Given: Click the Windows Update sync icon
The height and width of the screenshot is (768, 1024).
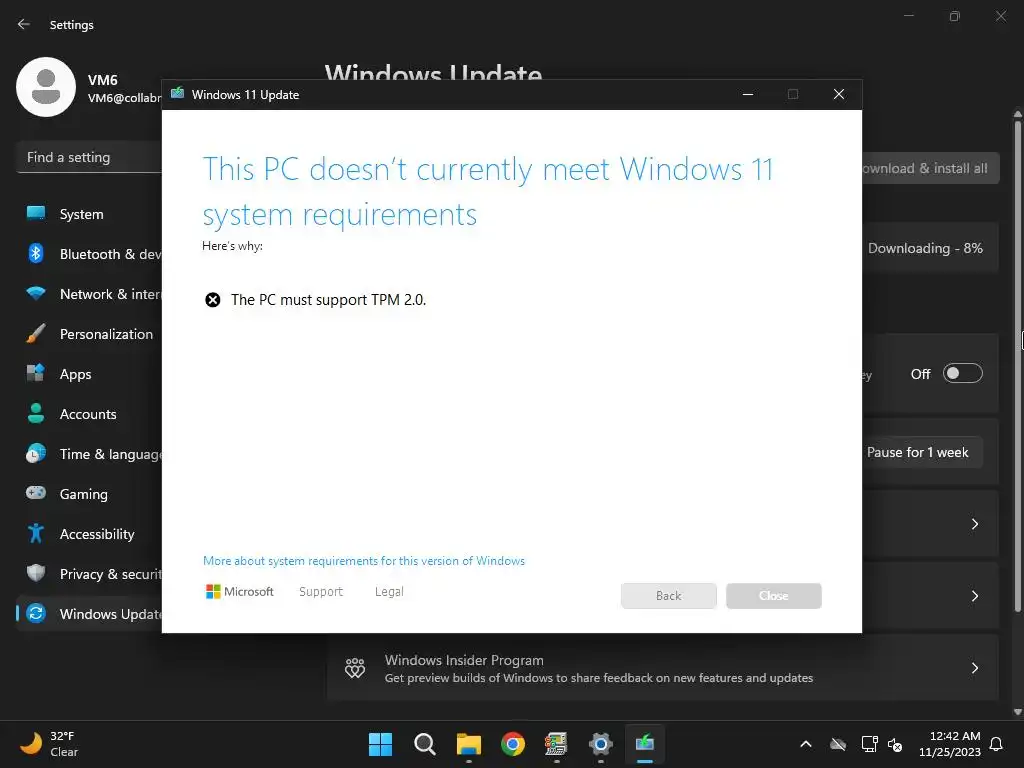Looking at the screenshot, I should (x=36, y=613).
